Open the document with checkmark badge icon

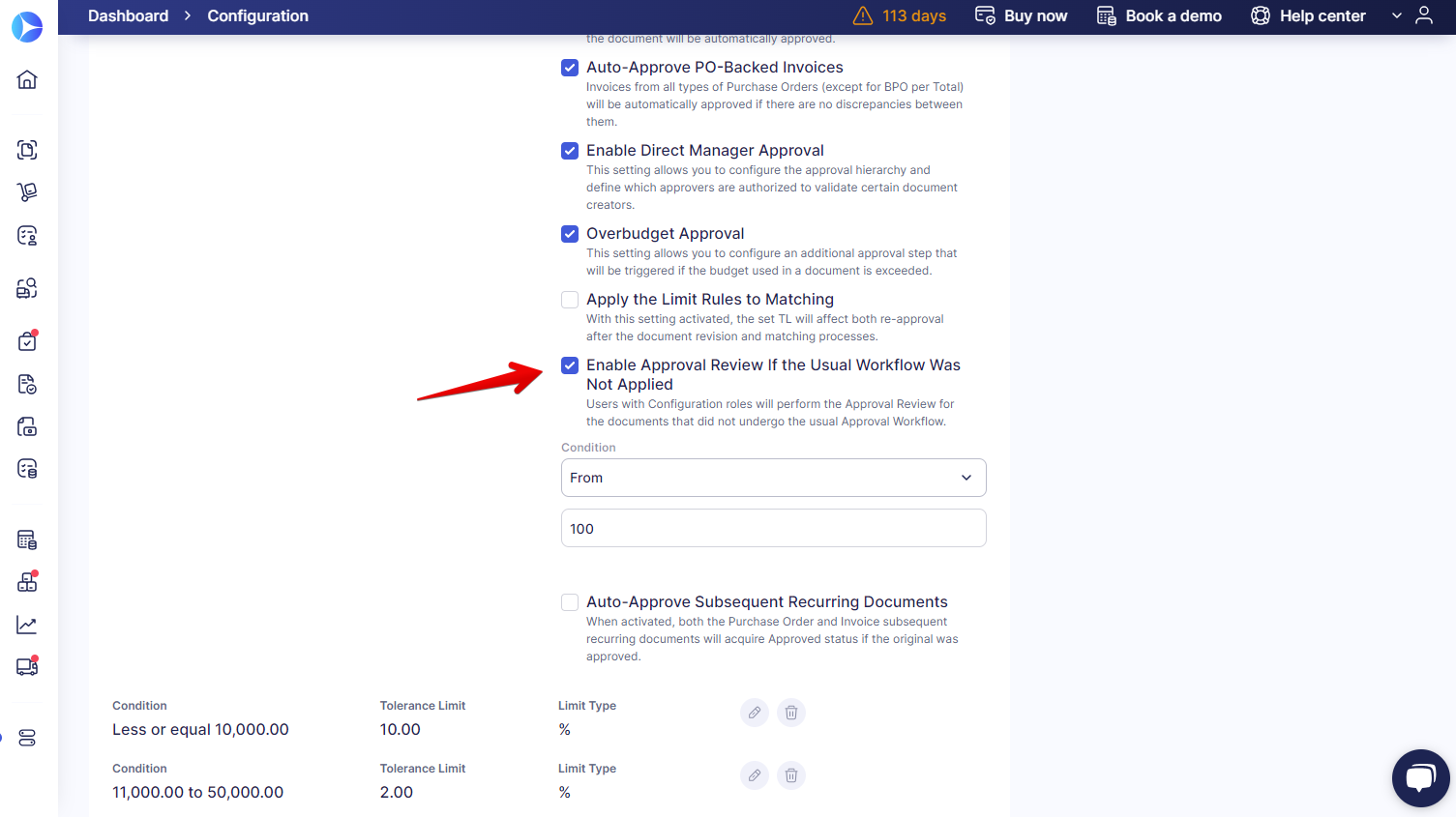pyautogui.click(x=27, y=384)
